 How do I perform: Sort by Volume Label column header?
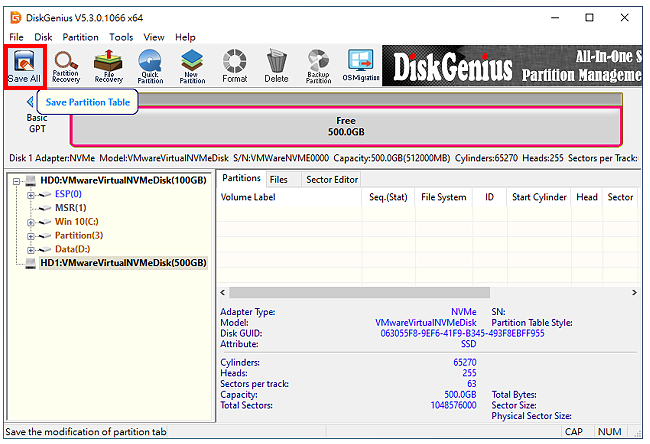[289, 197]
